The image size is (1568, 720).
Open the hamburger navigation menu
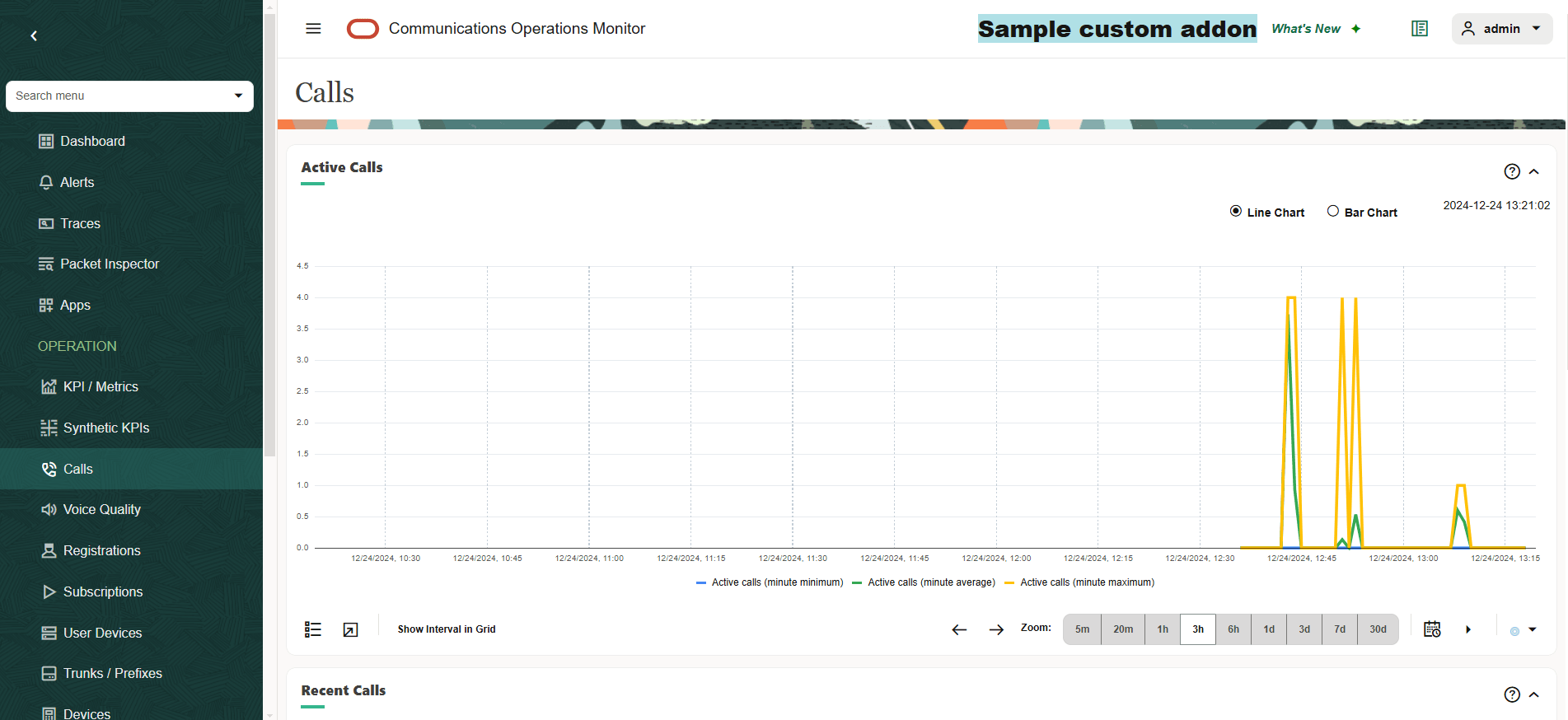tap(313, 29)
